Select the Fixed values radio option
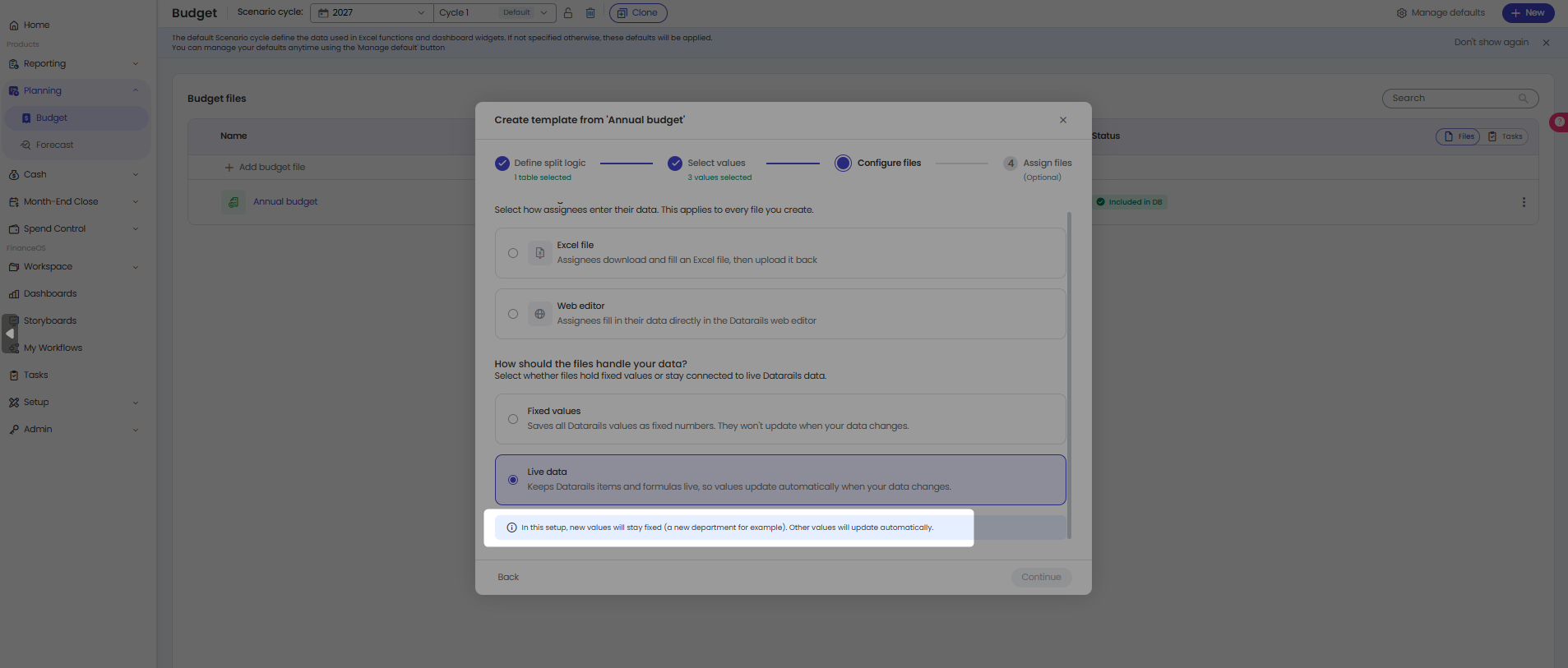Screen dimensions: 1568x668 coord(513,420)
